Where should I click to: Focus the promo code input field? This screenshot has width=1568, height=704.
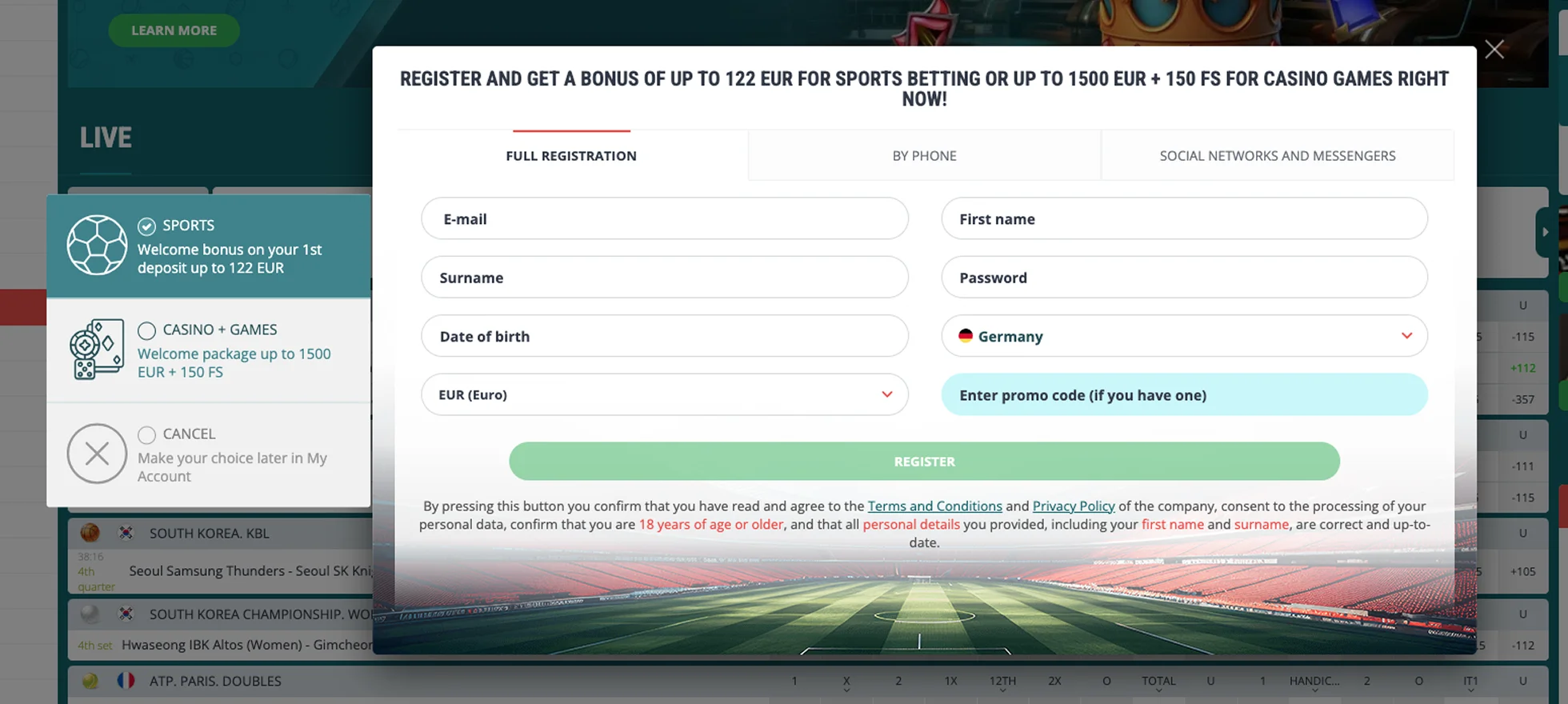1184,395
